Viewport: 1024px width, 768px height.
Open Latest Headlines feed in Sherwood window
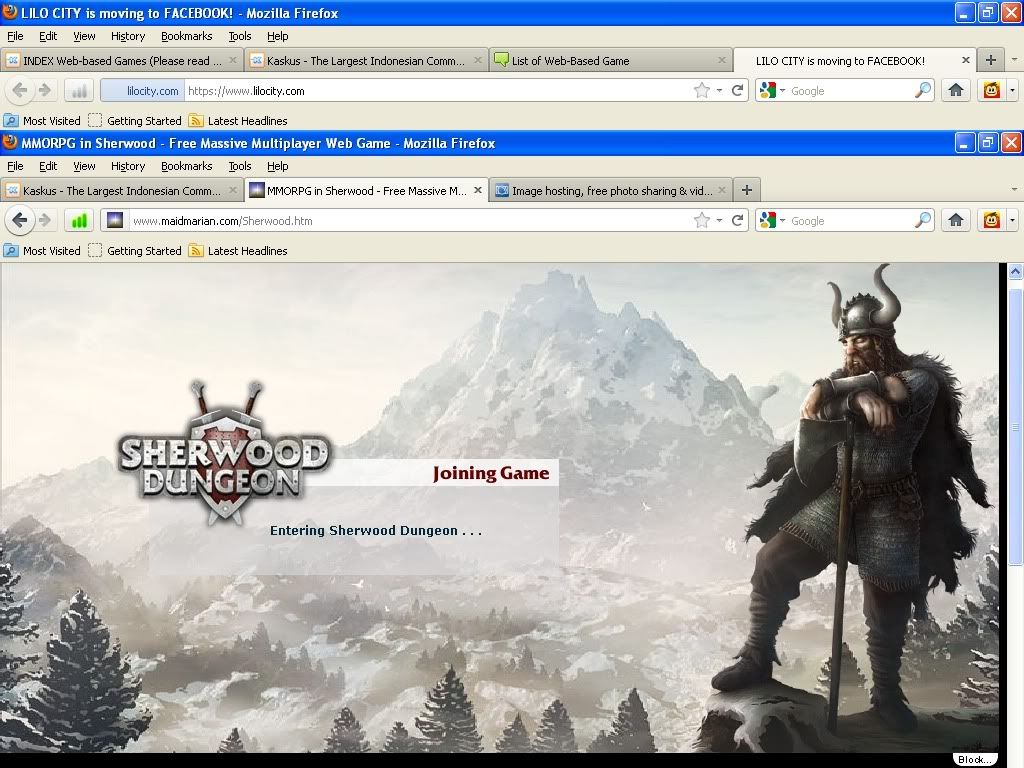click(238, 251)
